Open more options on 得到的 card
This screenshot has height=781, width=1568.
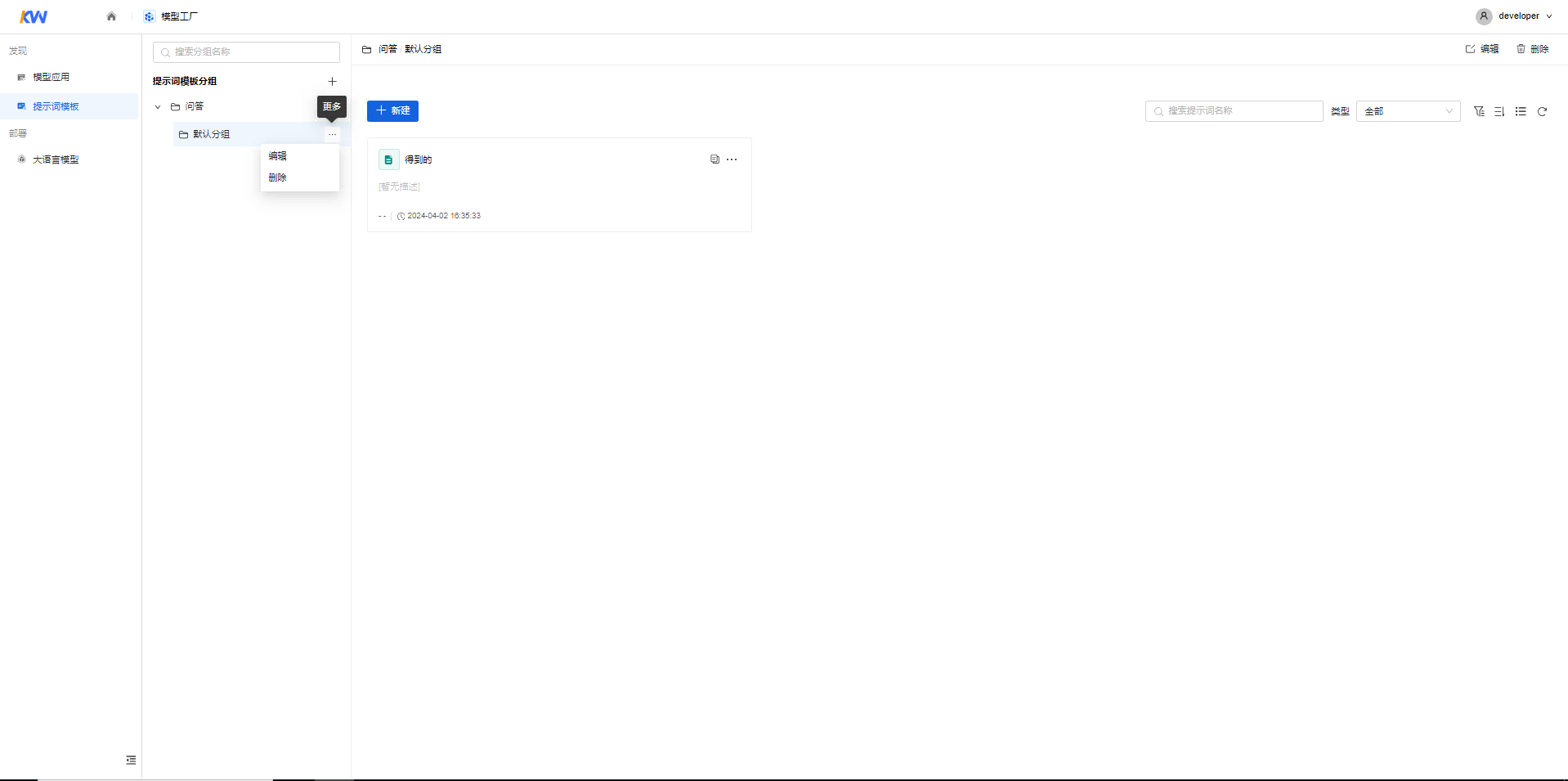pyautogui.click(x=732, y=159)
